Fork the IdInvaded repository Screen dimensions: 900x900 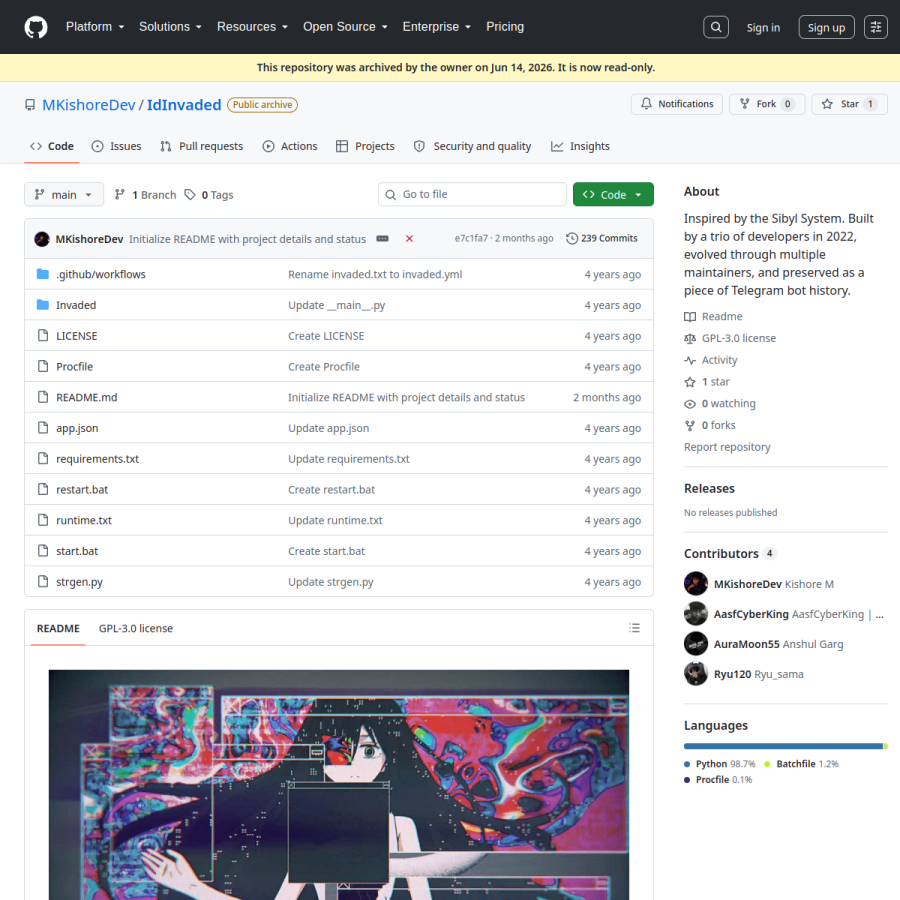click(x=767, y=104)
